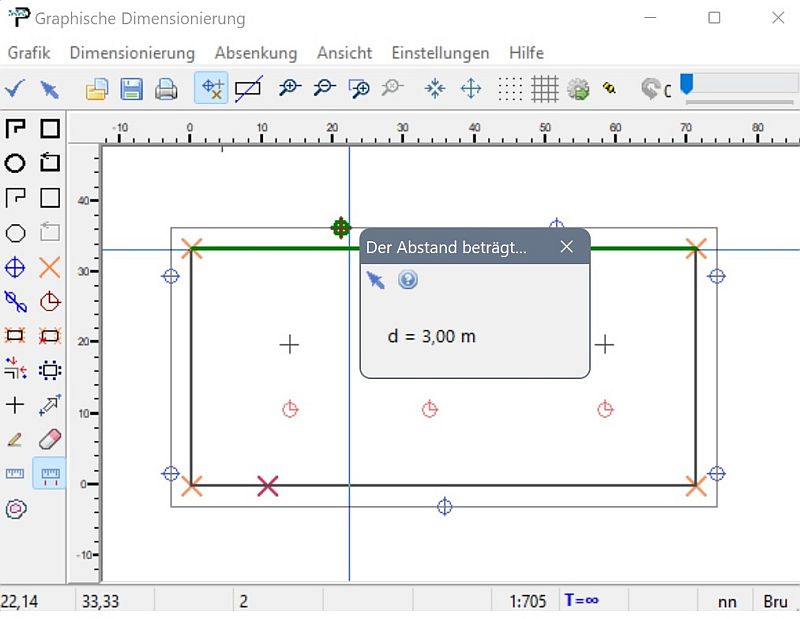This screenshot has height=619, width=800.
Task: Click the save diskette icon
Action: 130,89
